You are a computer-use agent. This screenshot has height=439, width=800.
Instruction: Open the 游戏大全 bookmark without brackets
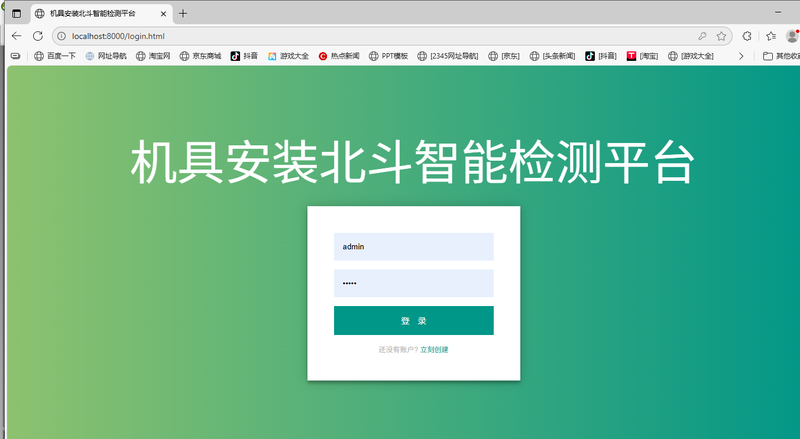pyautogui.click(x=288, y=56)
